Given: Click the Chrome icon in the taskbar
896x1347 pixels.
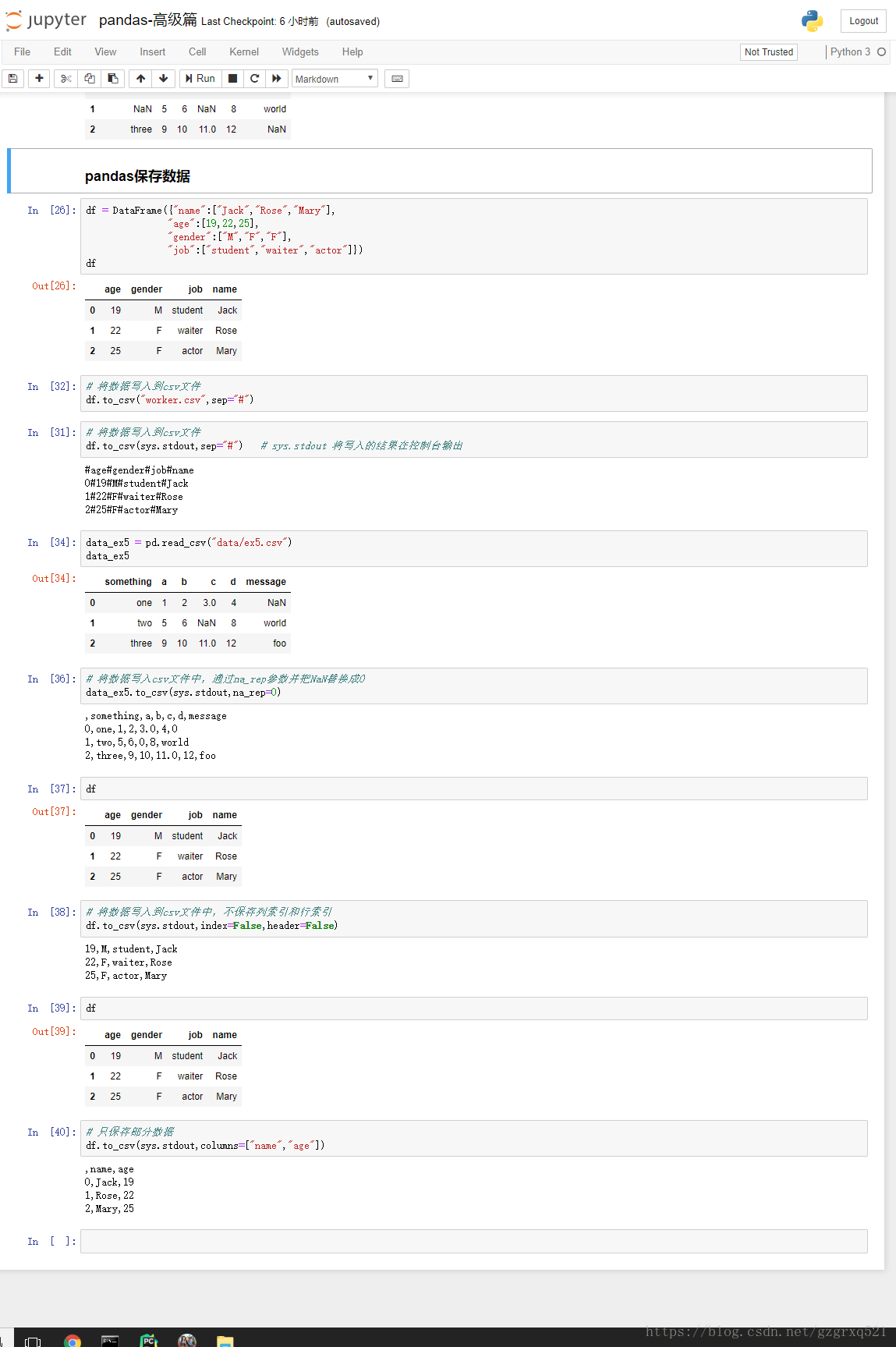Looking at the screenshot, I should [73, 1340].
